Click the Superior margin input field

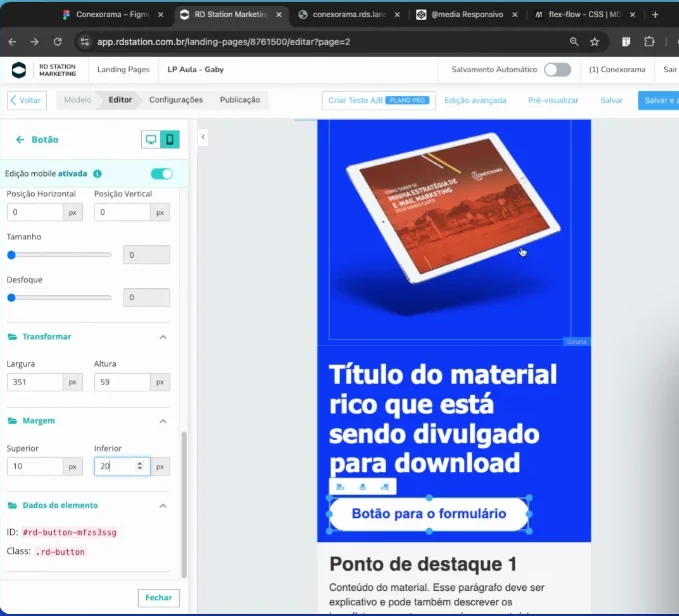tap(35, 466)
